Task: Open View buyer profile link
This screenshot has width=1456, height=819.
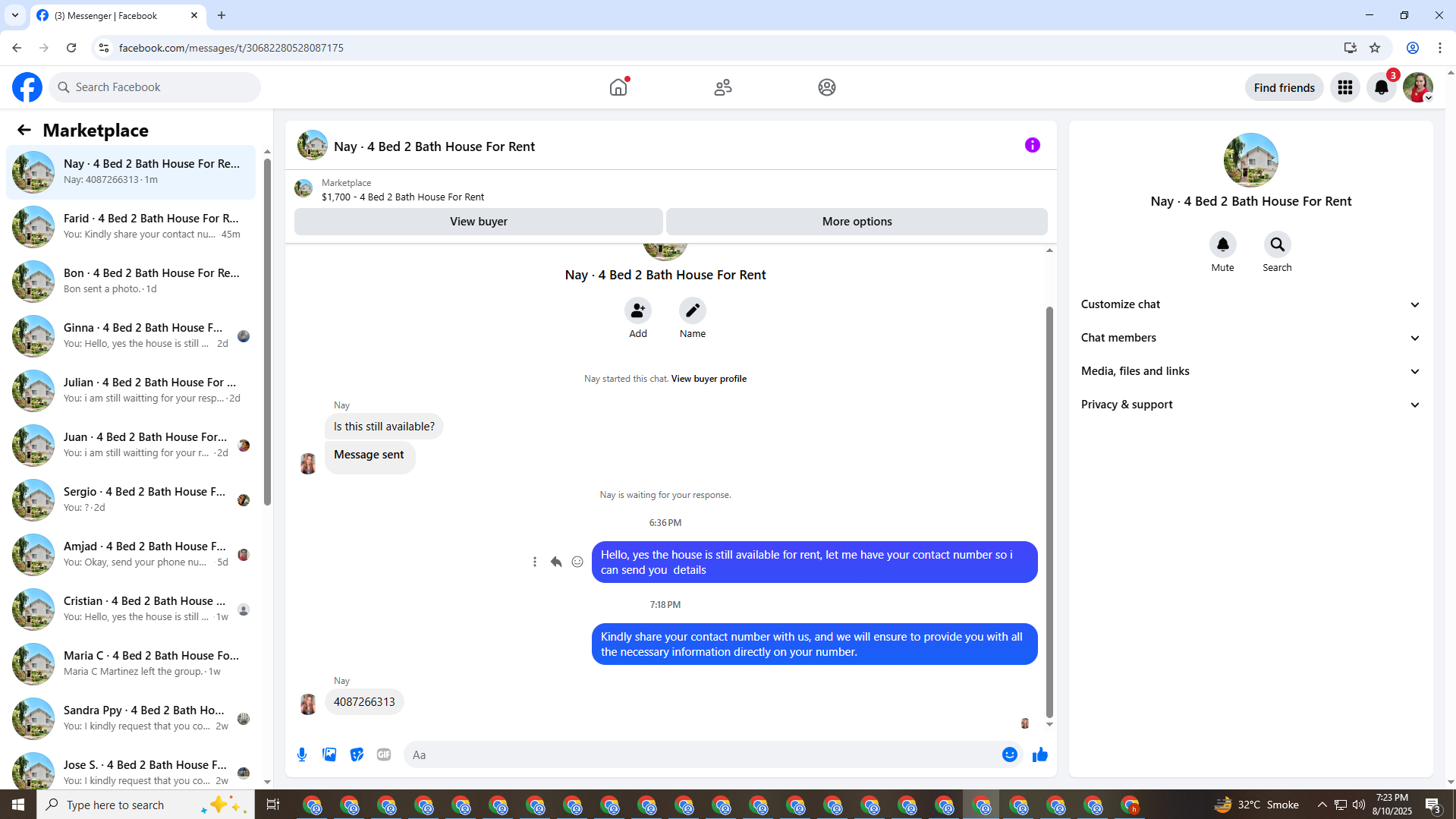Action: [709, 379]
